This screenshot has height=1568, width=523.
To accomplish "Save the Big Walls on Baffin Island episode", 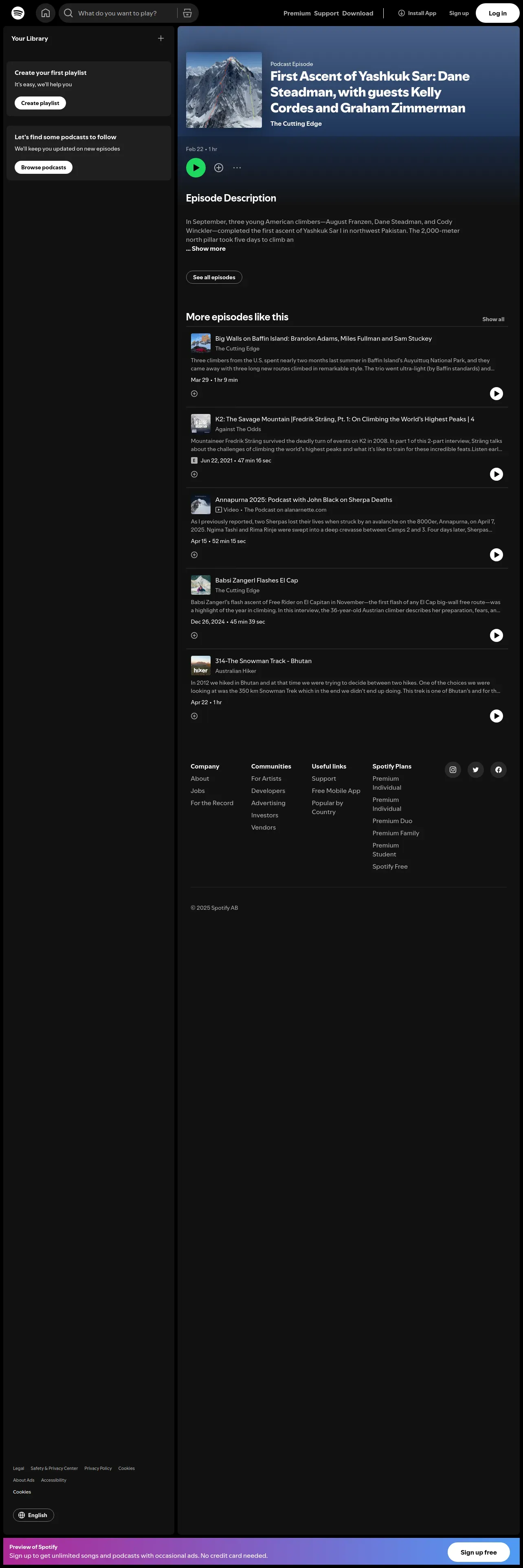I will (194, 394).
